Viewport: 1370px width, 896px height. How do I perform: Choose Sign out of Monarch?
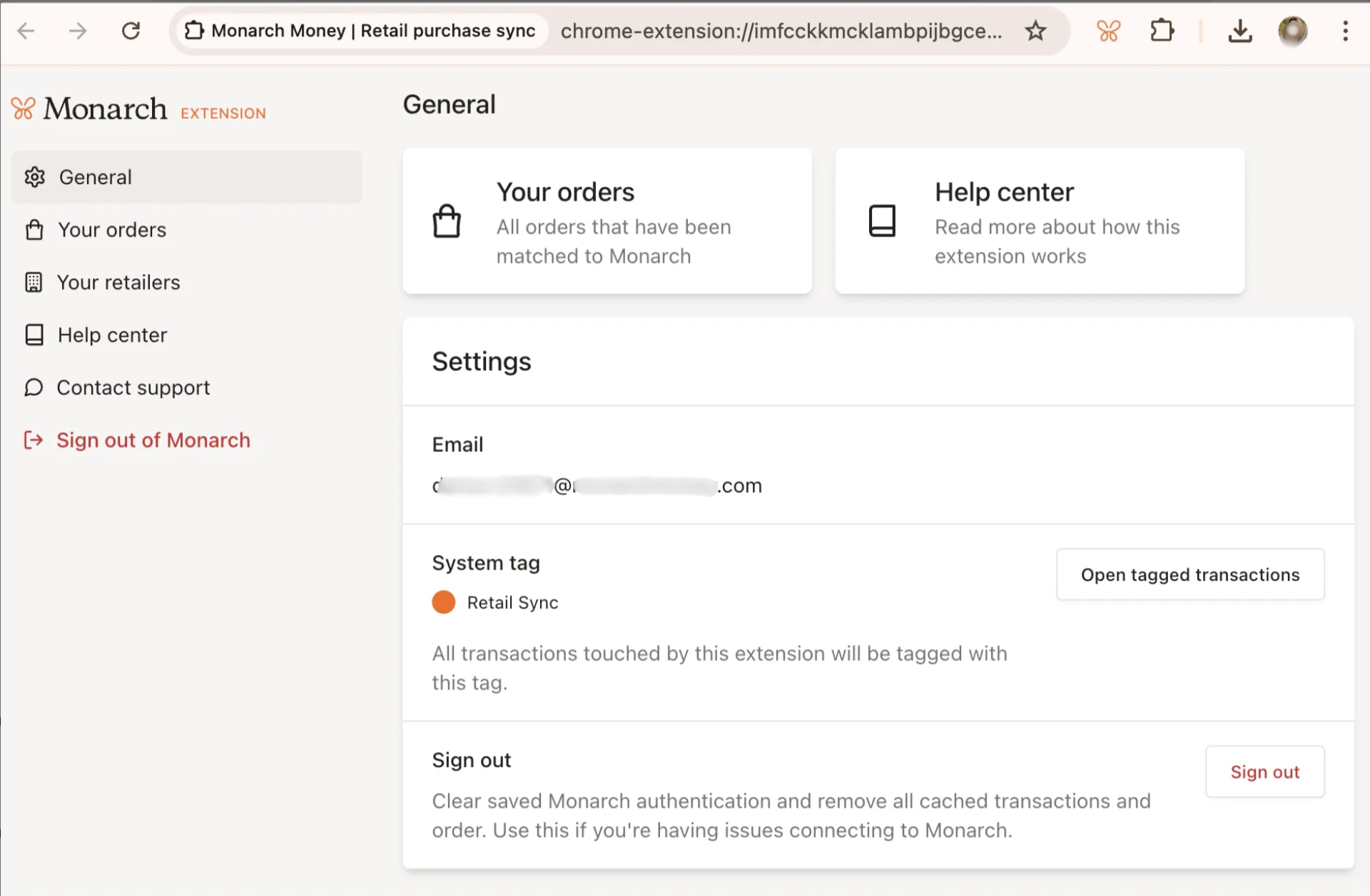tap(153, 440)
